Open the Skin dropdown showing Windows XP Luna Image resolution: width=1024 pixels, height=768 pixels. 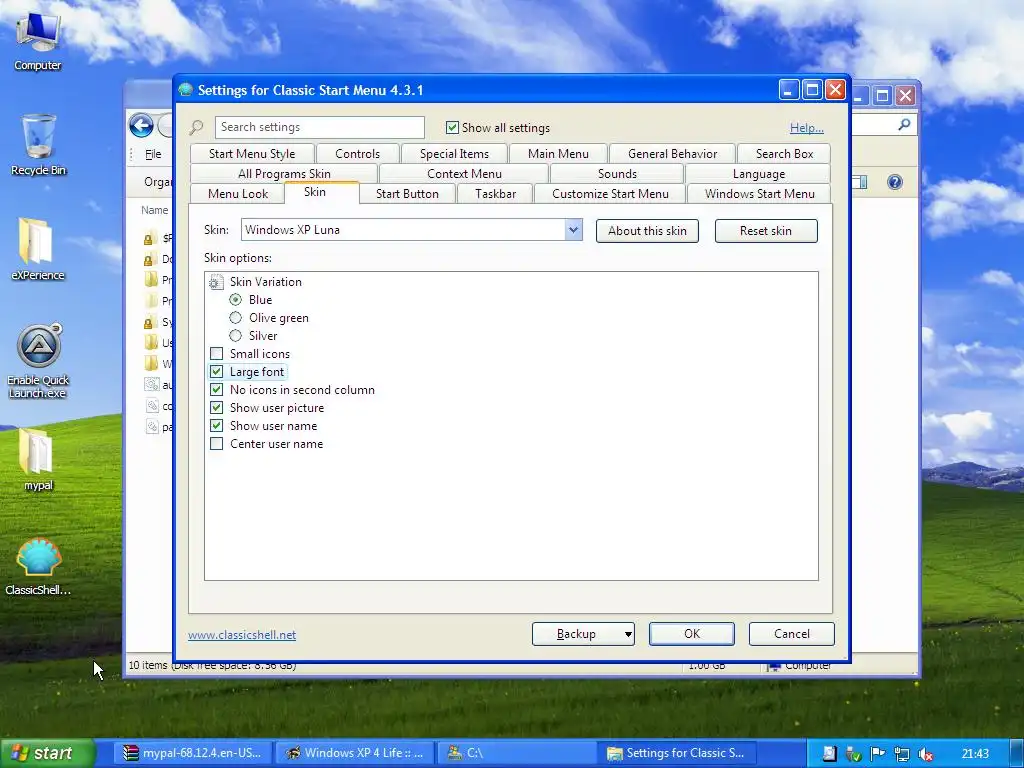(x=411, y=230)
